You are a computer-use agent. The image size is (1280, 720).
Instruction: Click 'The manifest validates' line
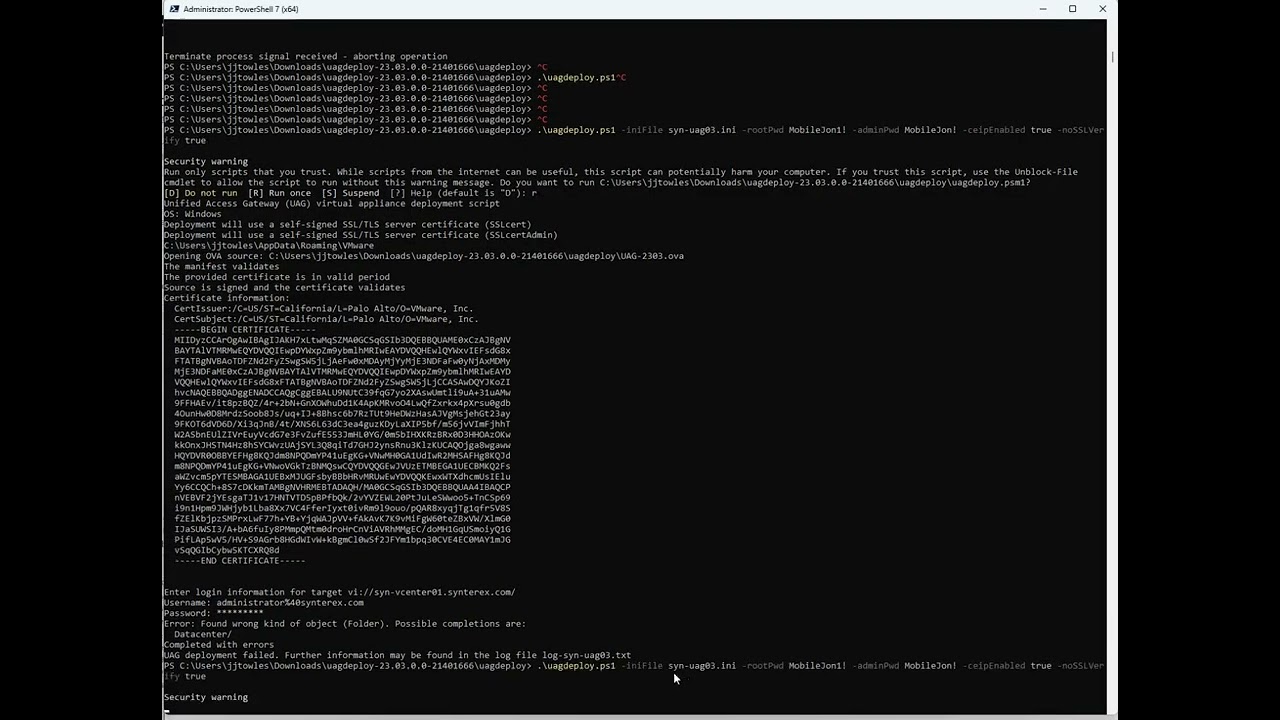coord(222,266)
